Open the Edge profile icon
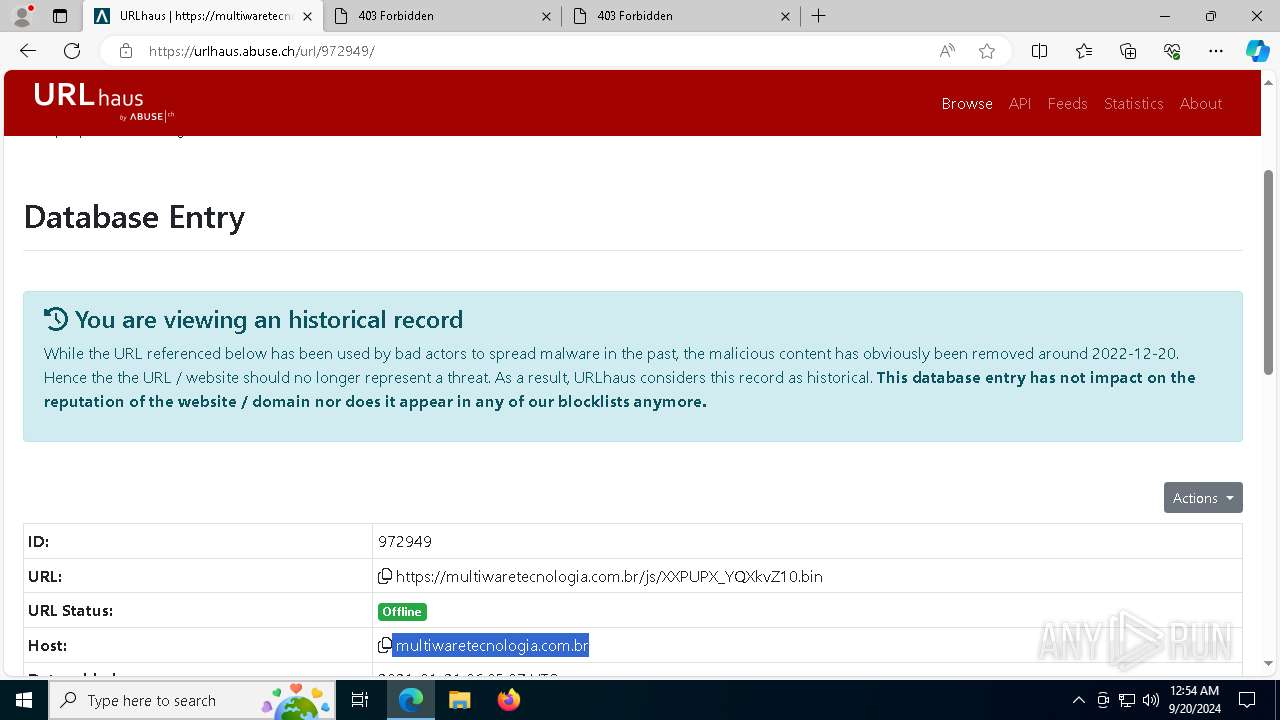1280x720 pixels. 22,16
